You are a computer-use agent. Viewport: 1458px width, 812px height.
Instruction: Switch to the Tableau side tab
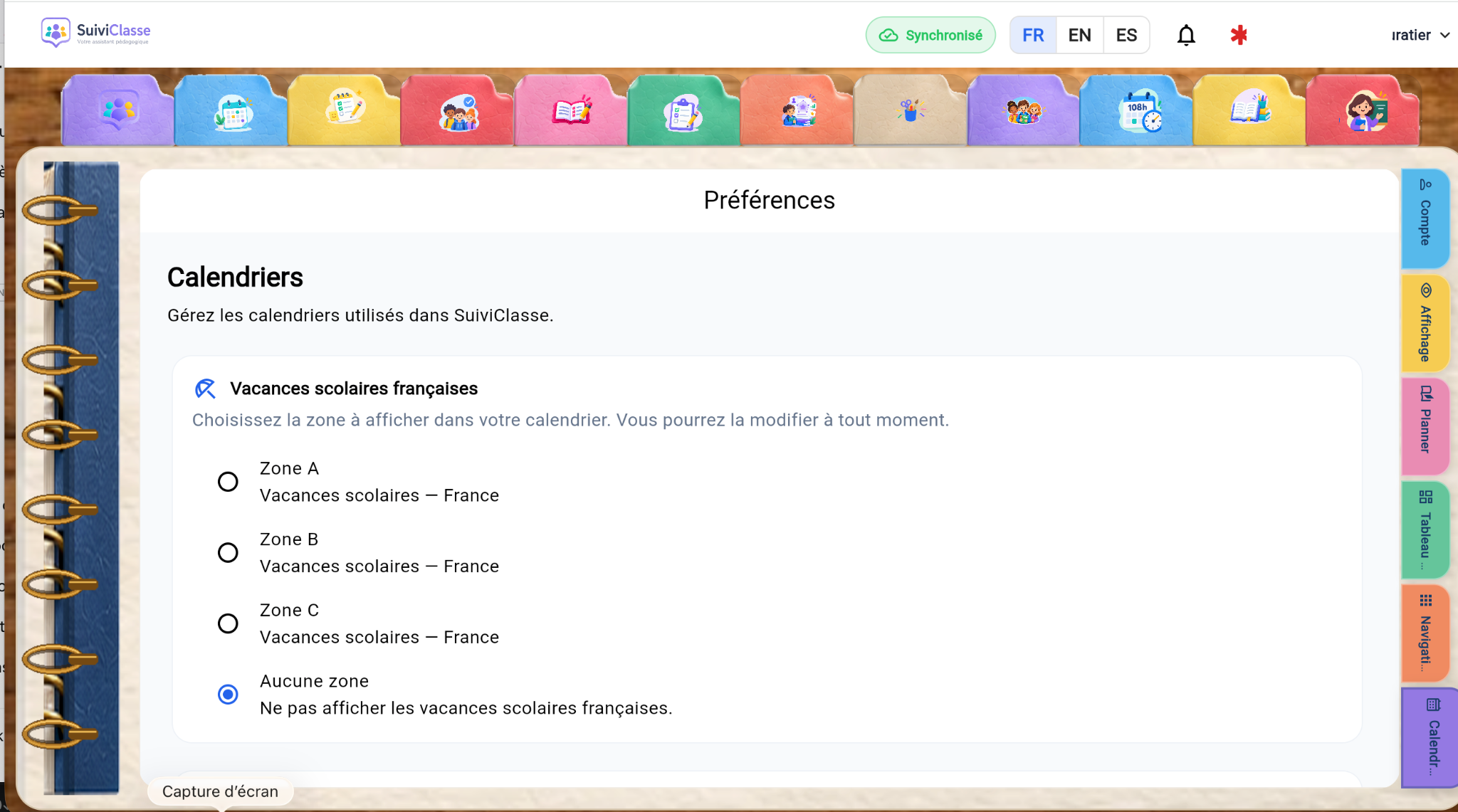1425,530
